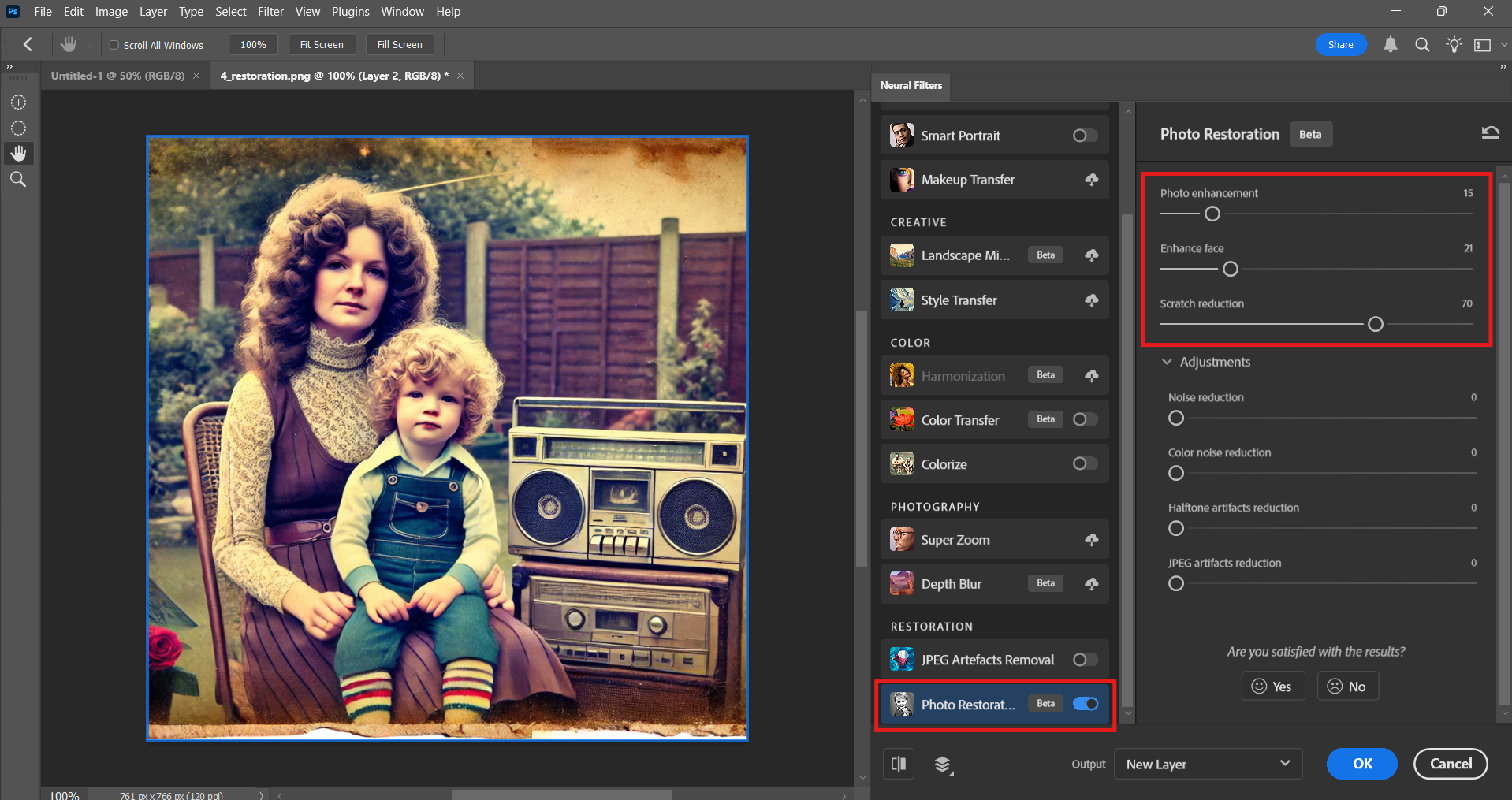
Task: Open the Filter menu
Action: [x=270, y=12]
